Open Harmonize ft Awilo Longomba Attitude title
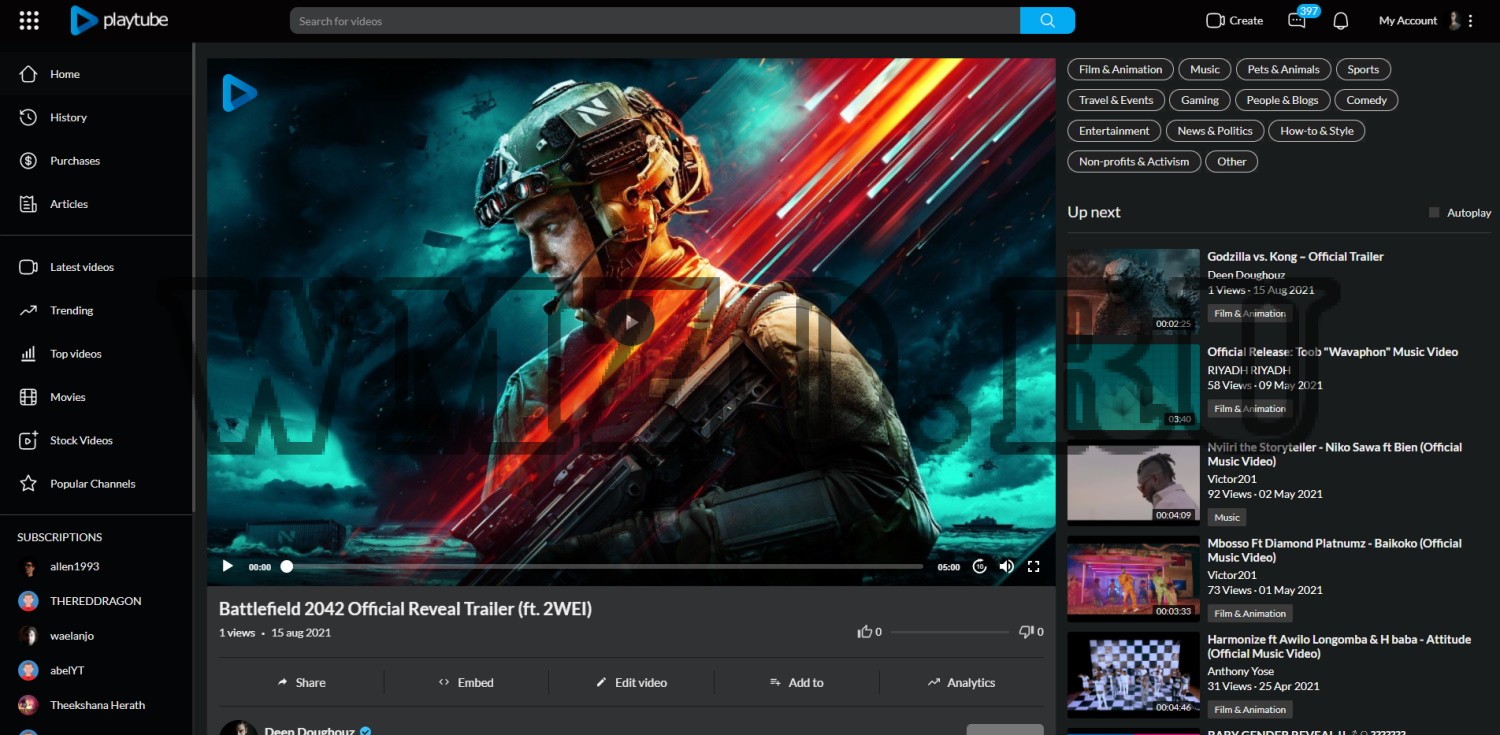Viewport: 1500px width, 735px height. (x=1339, y=646)
